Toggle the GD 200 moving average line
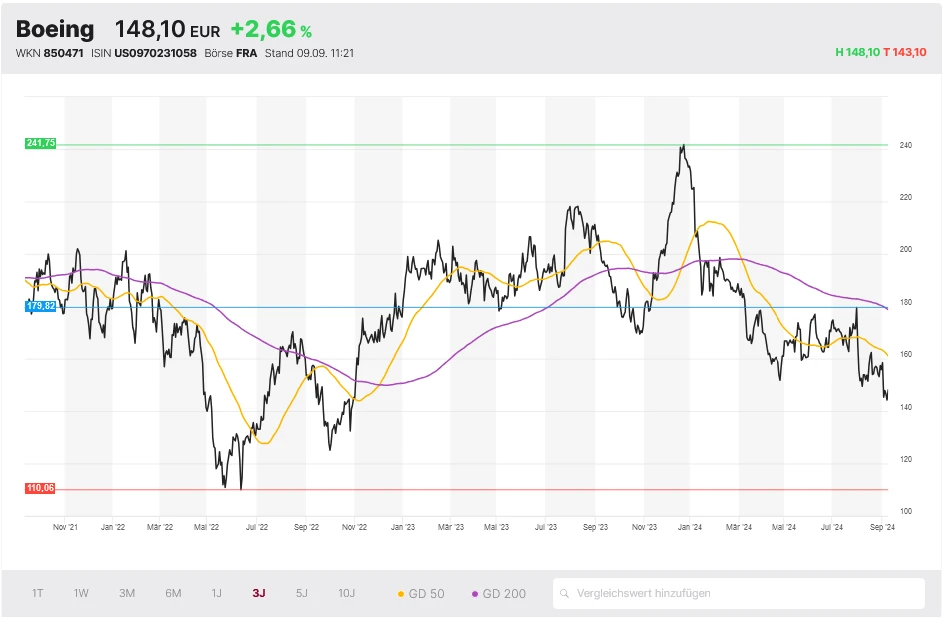 coord(498,593)
